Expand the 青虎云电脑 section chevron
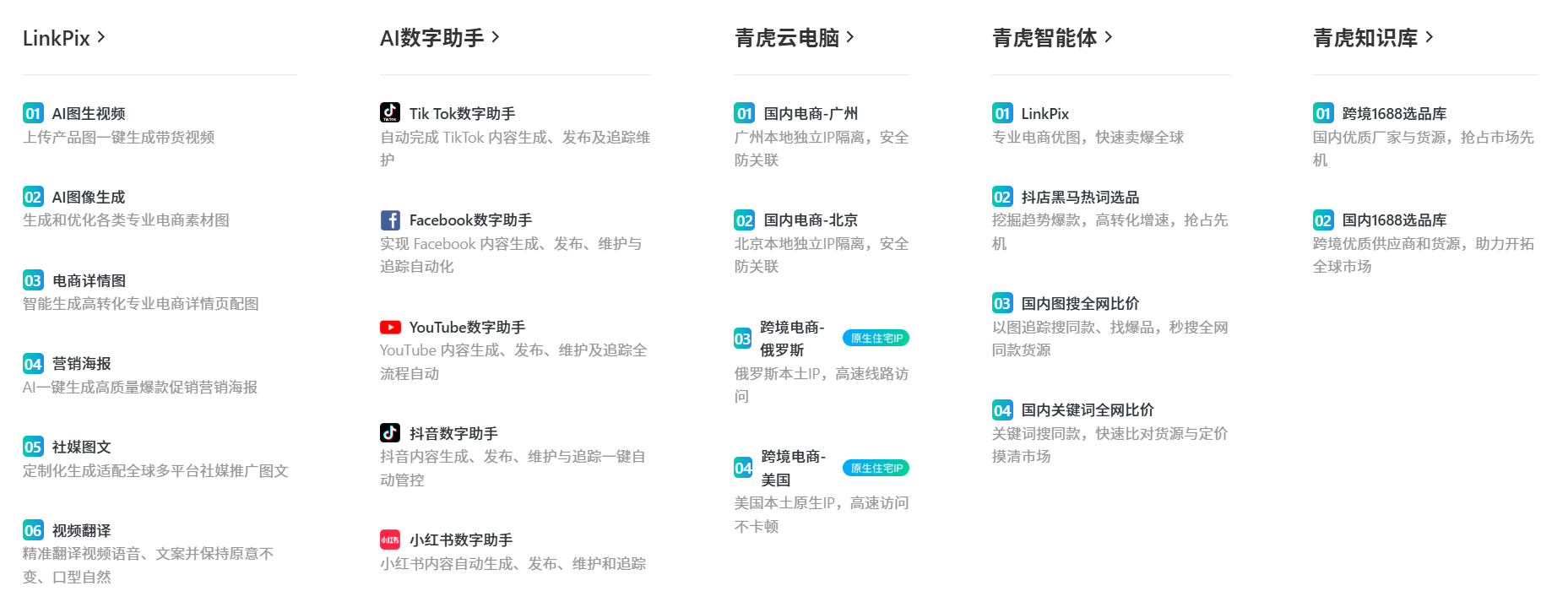The height and width of the screenshot is (602, 1568). coord(850,37)
